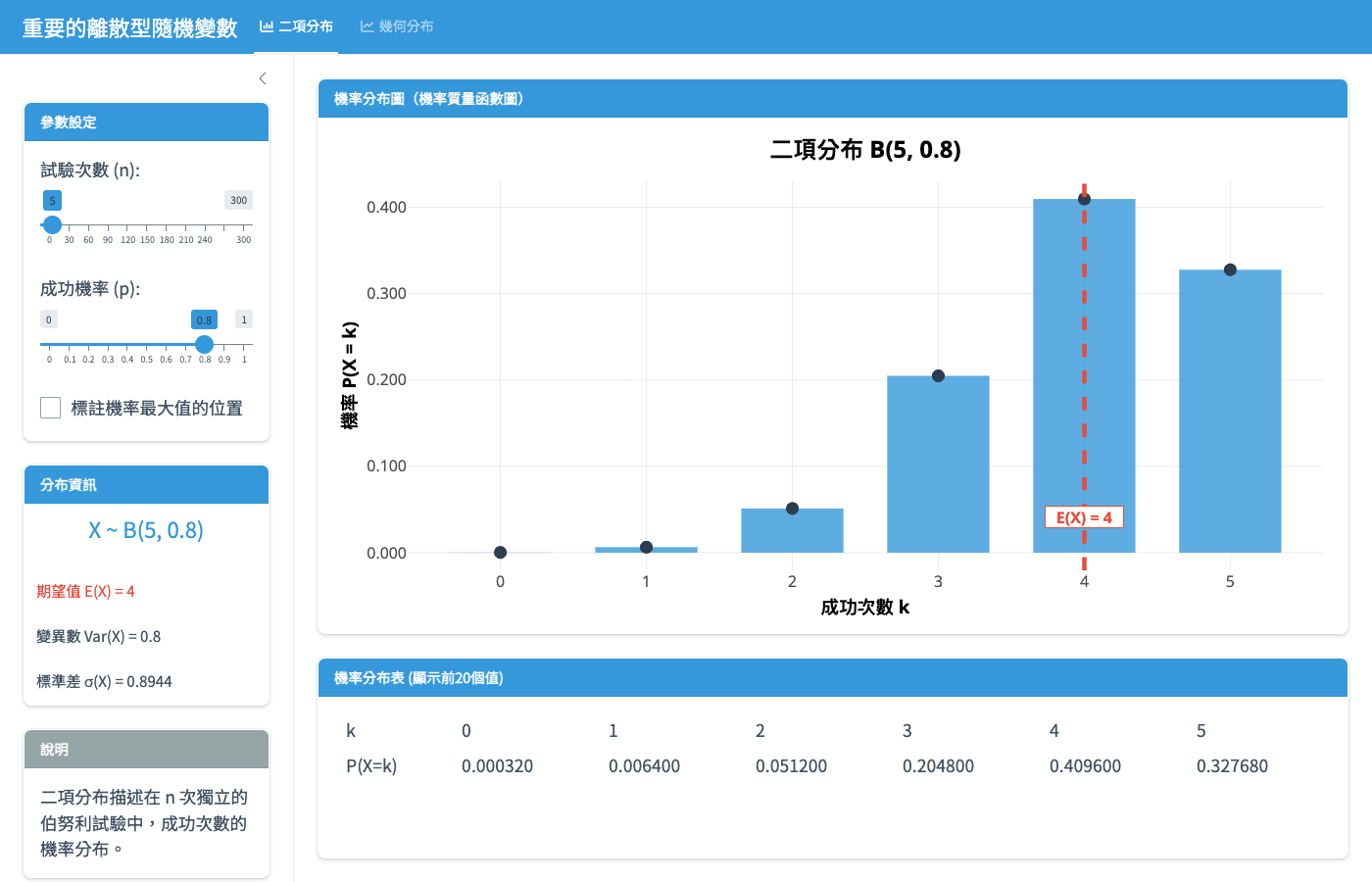Select the n slider handle showing 5

click(x=52, y=224)
